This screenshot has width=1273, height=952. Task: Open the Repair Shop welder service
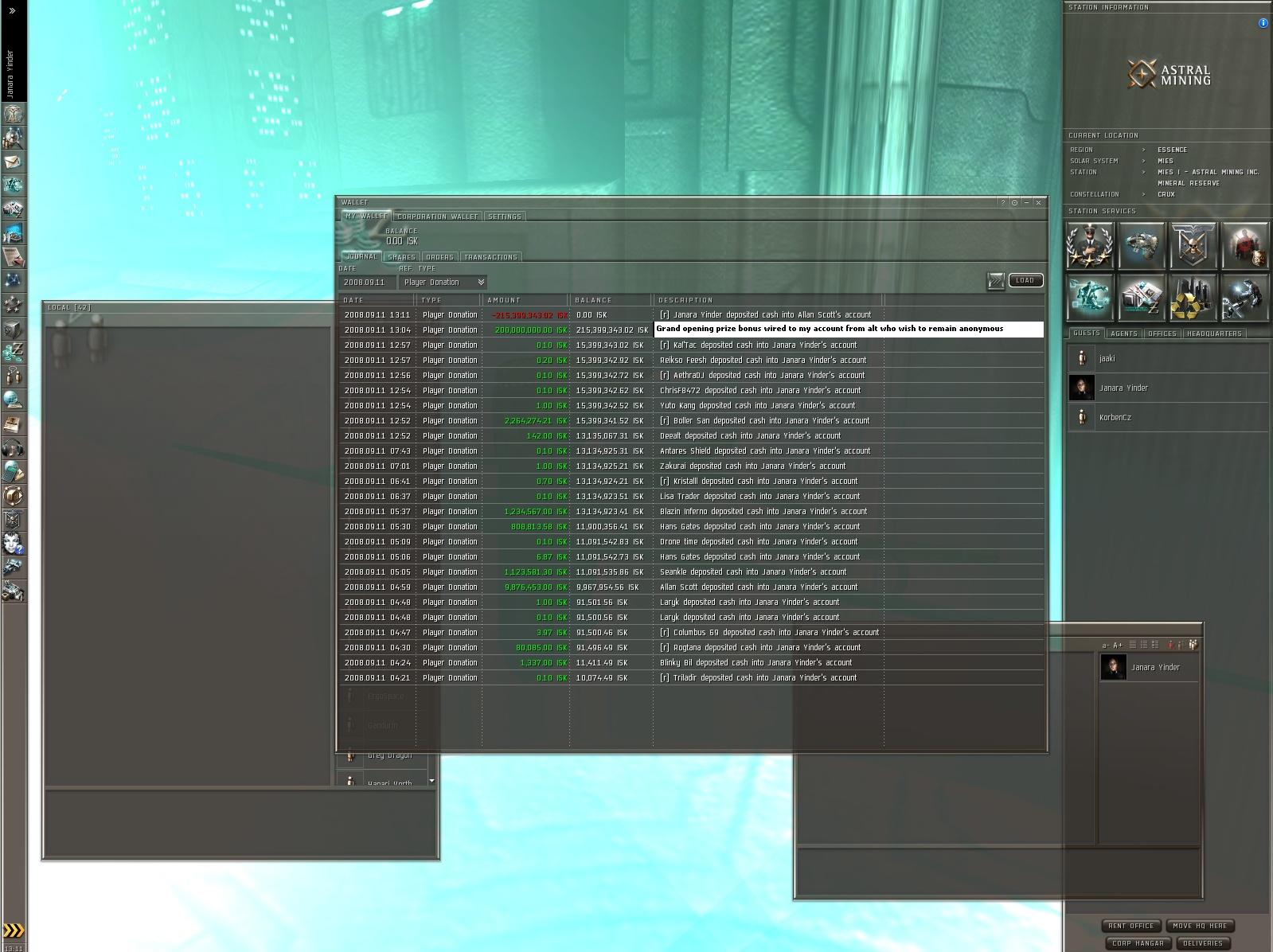click(x=1245, y=298)
